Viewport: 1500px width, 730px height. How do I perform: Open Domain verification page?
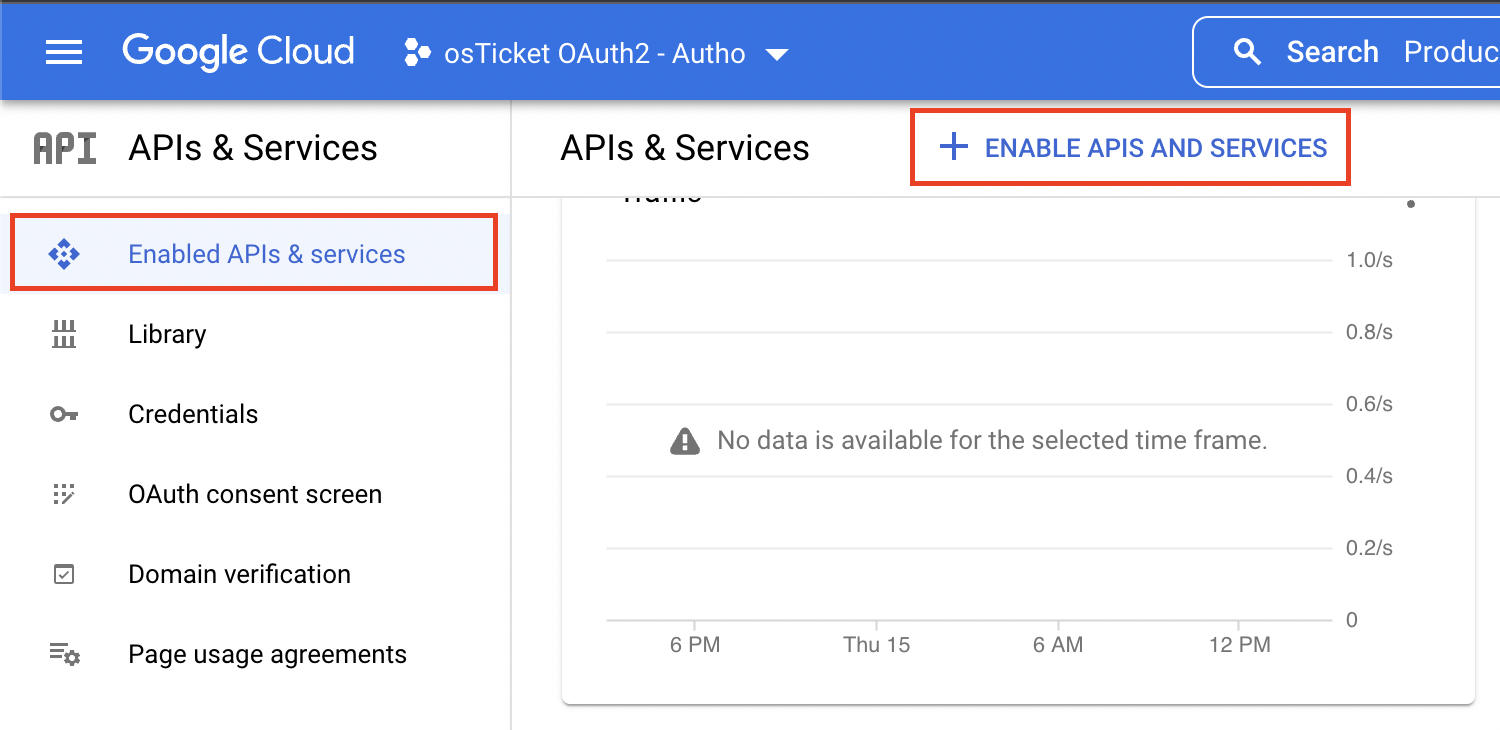240,574
